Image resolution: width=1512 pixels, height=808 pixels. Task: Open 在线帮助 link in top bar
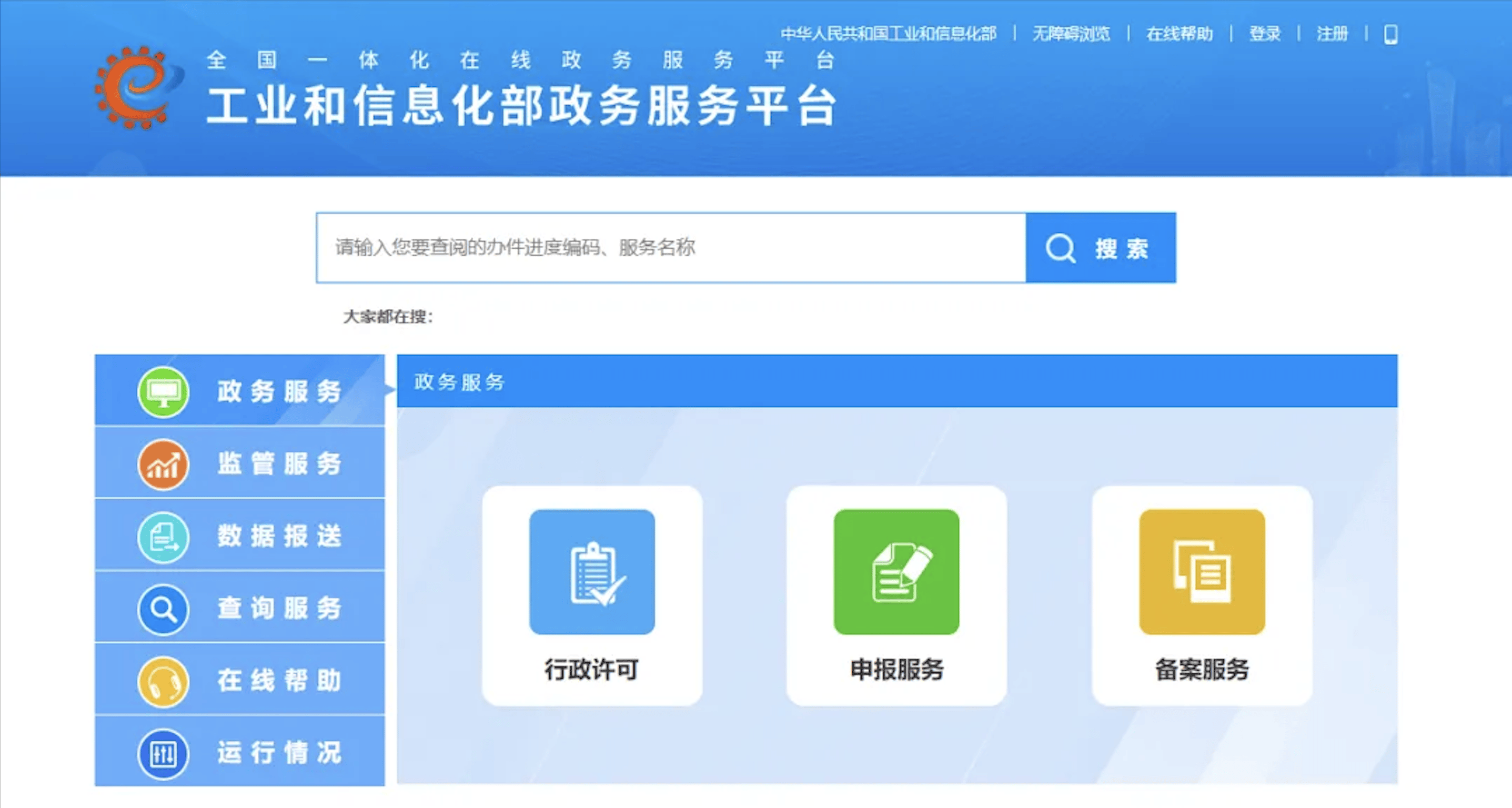pos(1179,34)
